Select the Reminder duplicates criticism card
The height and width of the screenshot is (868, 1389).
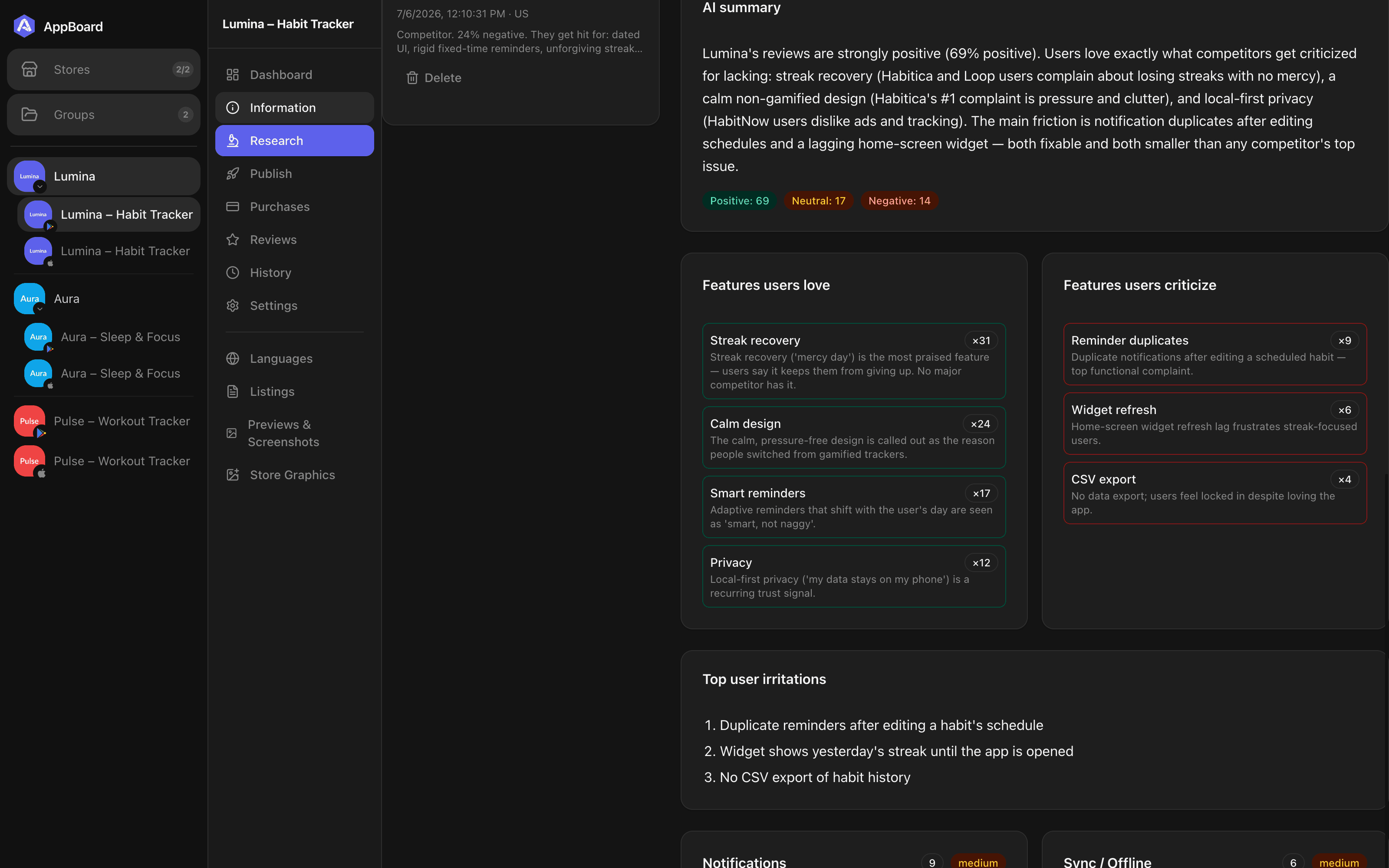pyautogui.click(x=1215, y=355)
